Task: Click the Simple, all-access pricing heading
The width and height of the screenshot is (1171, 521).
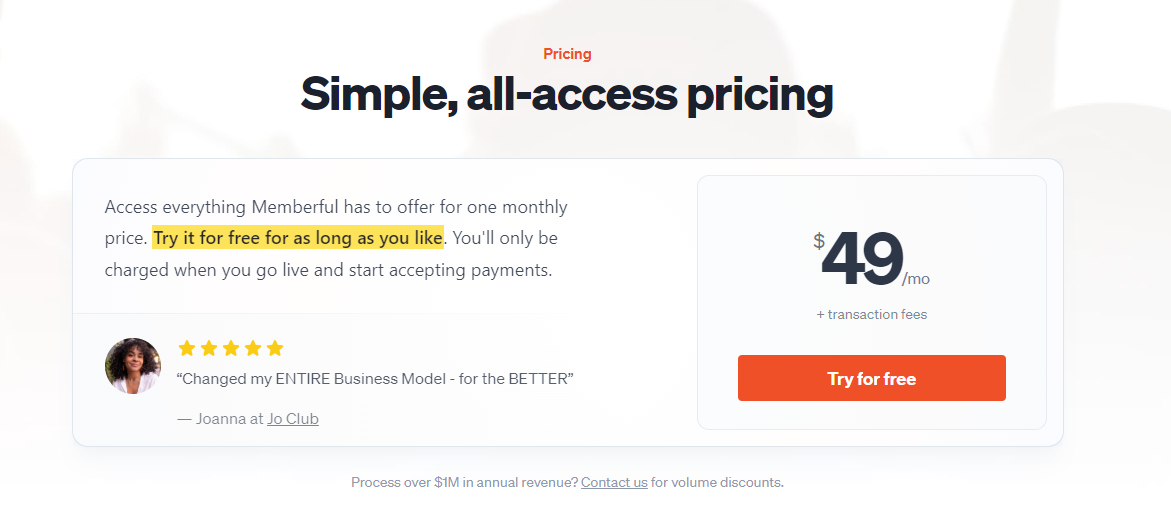Action: pos(567,95)
